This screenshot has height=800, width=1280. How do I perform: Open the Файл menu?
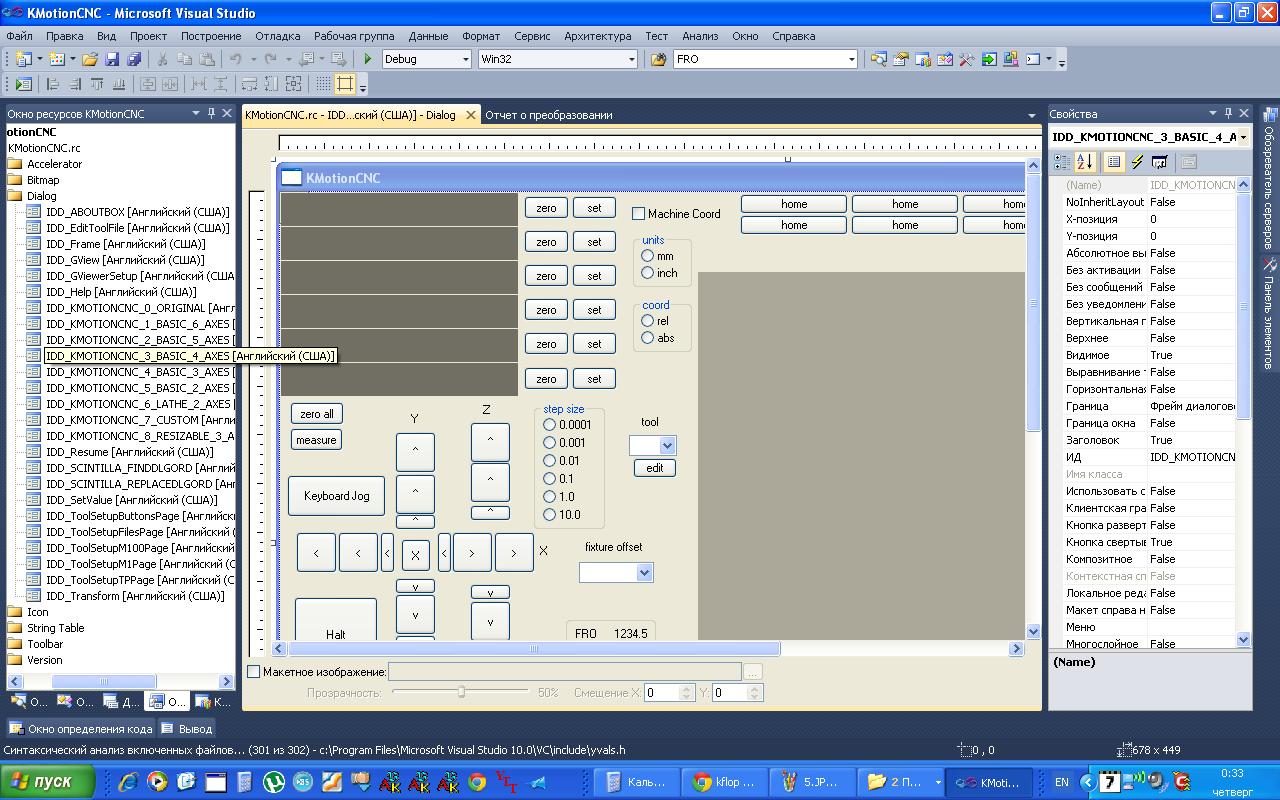coord(19,36)
